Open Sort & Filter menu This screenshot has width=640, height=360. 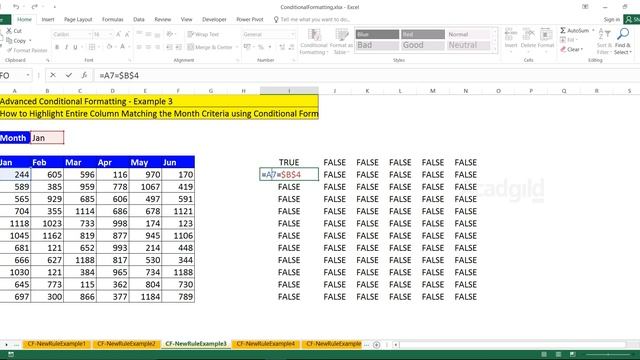[604, 41]
